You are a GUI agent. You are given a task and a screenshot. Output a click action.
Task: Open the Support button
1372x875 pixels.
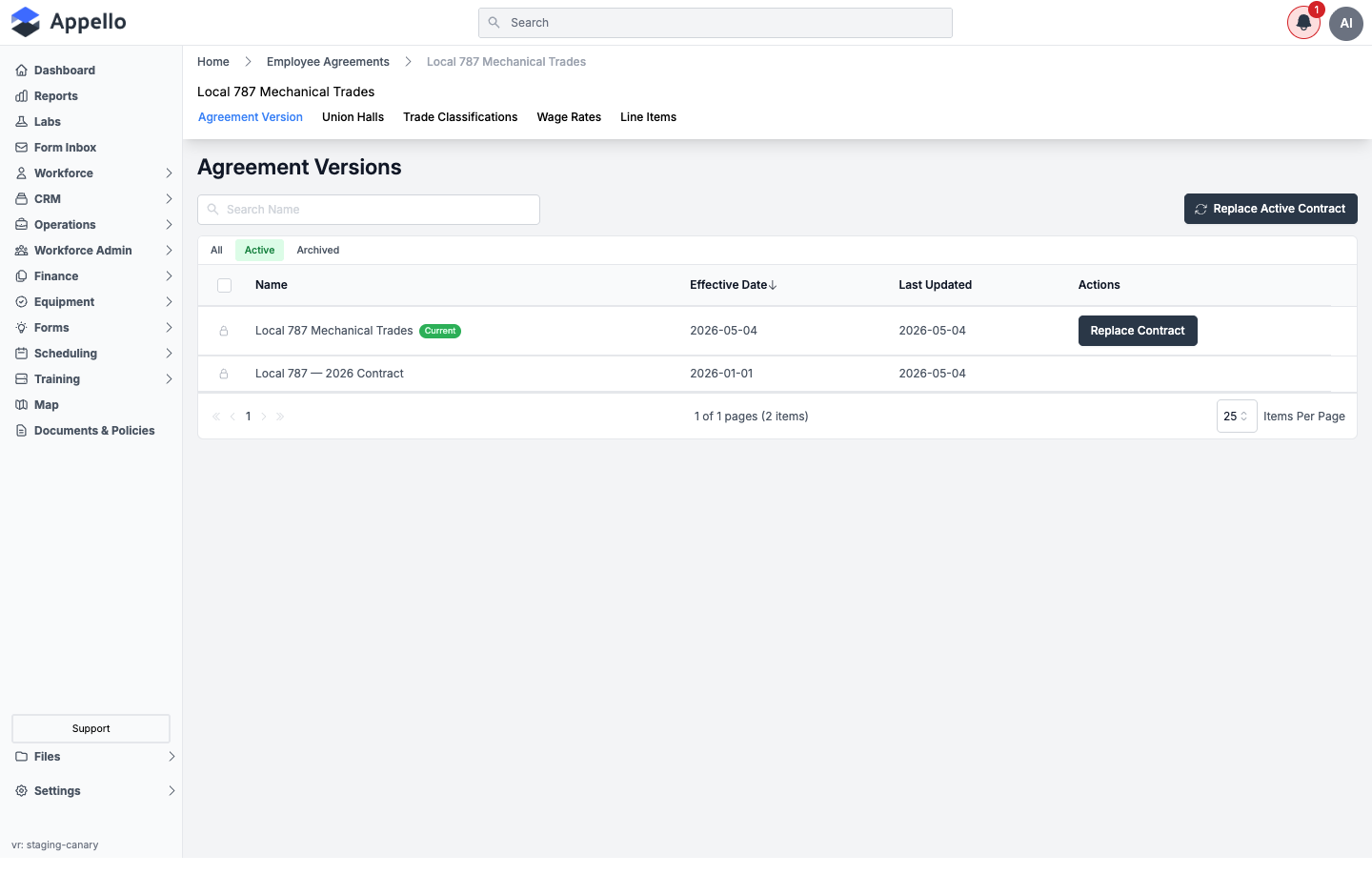pyautogui.click(x=91, y=728)
